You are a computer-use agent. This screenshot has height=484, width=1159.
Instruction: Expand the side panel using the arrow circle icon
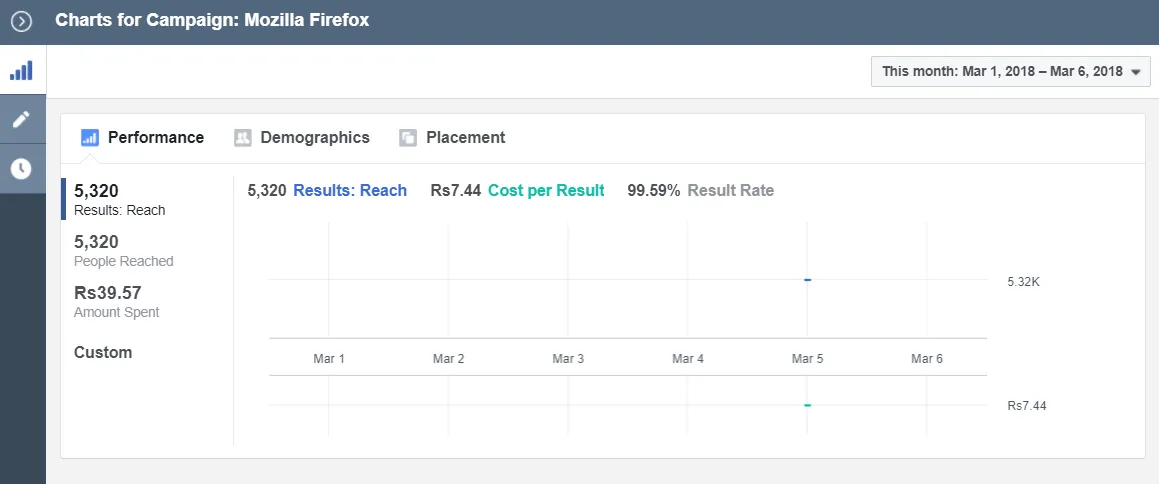pyautogui.click(x=22, y=21)
